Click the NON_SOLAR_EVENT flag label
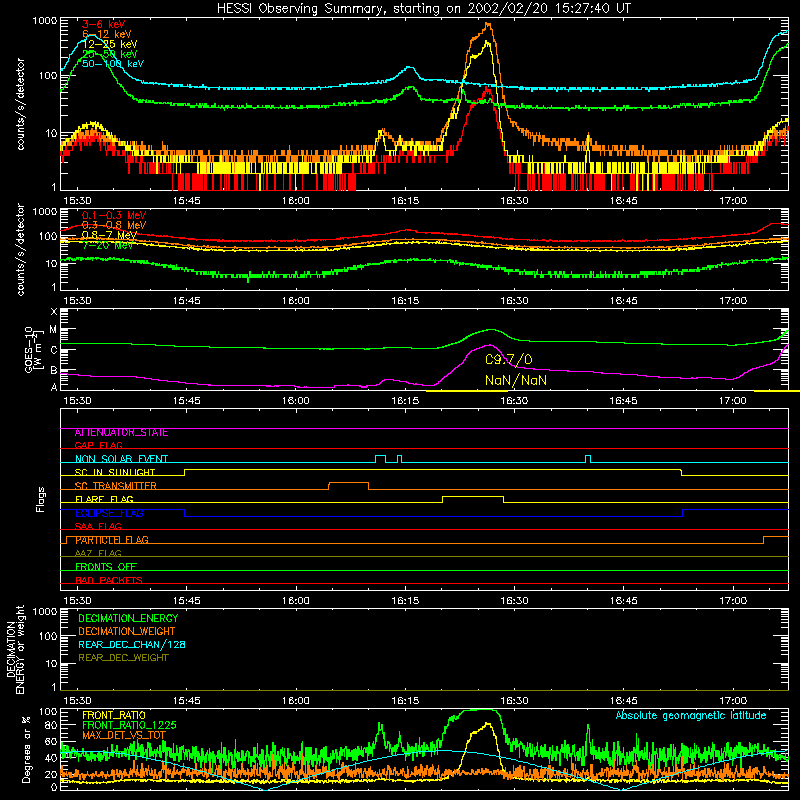800x800 pixels. click(x=121, y=459)
